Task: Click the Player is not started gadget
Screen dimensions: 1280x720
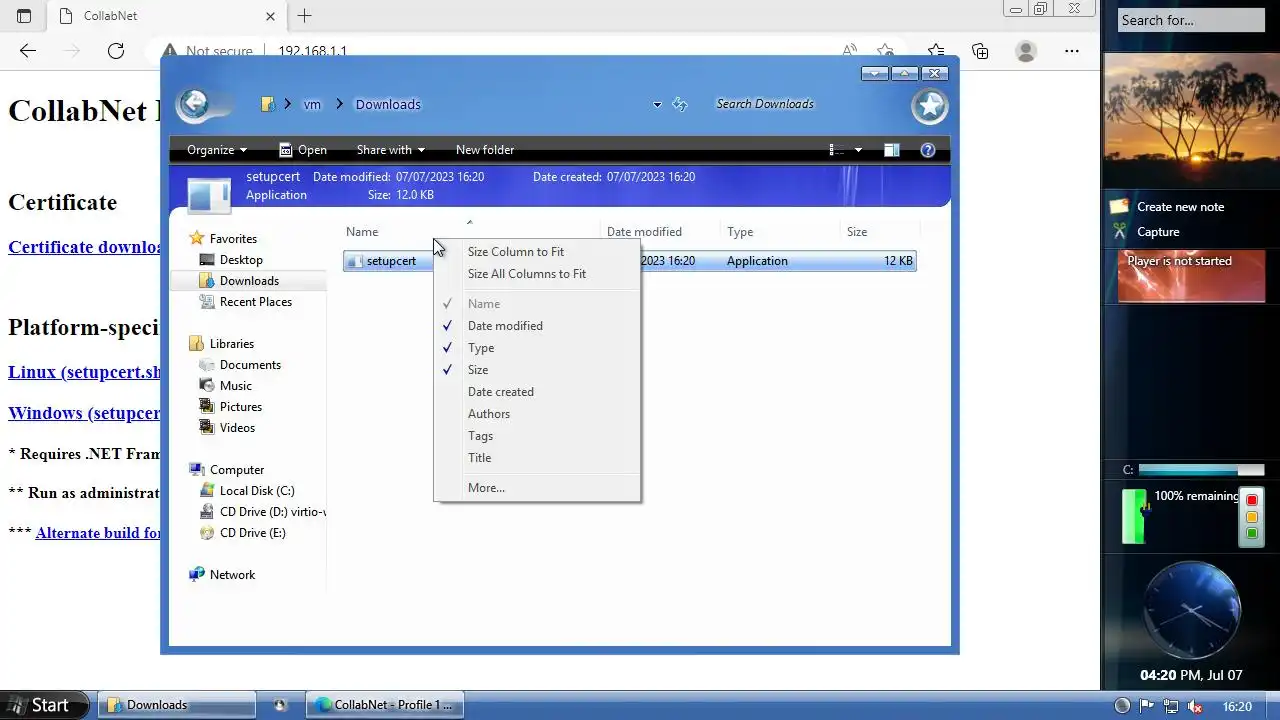Action: coord(1191,276)
